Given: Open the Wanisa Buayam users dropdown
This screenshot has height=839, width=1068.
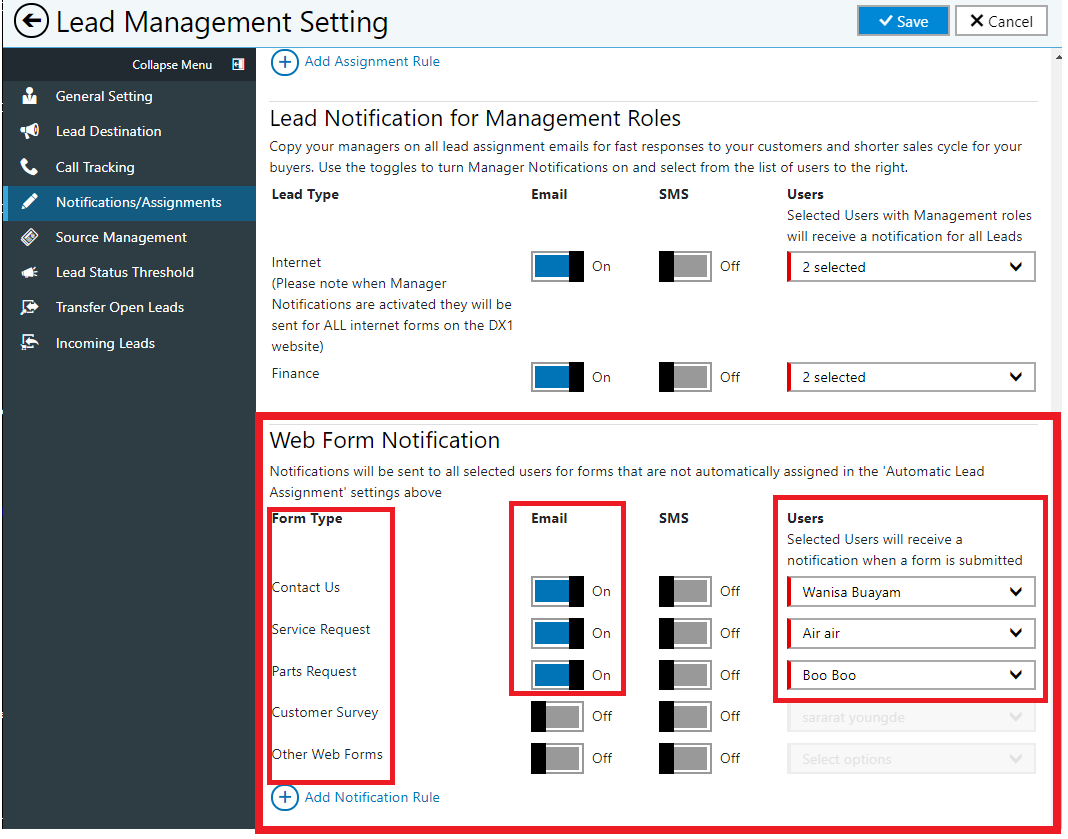Looking at the screenshot, I should 911,592.
